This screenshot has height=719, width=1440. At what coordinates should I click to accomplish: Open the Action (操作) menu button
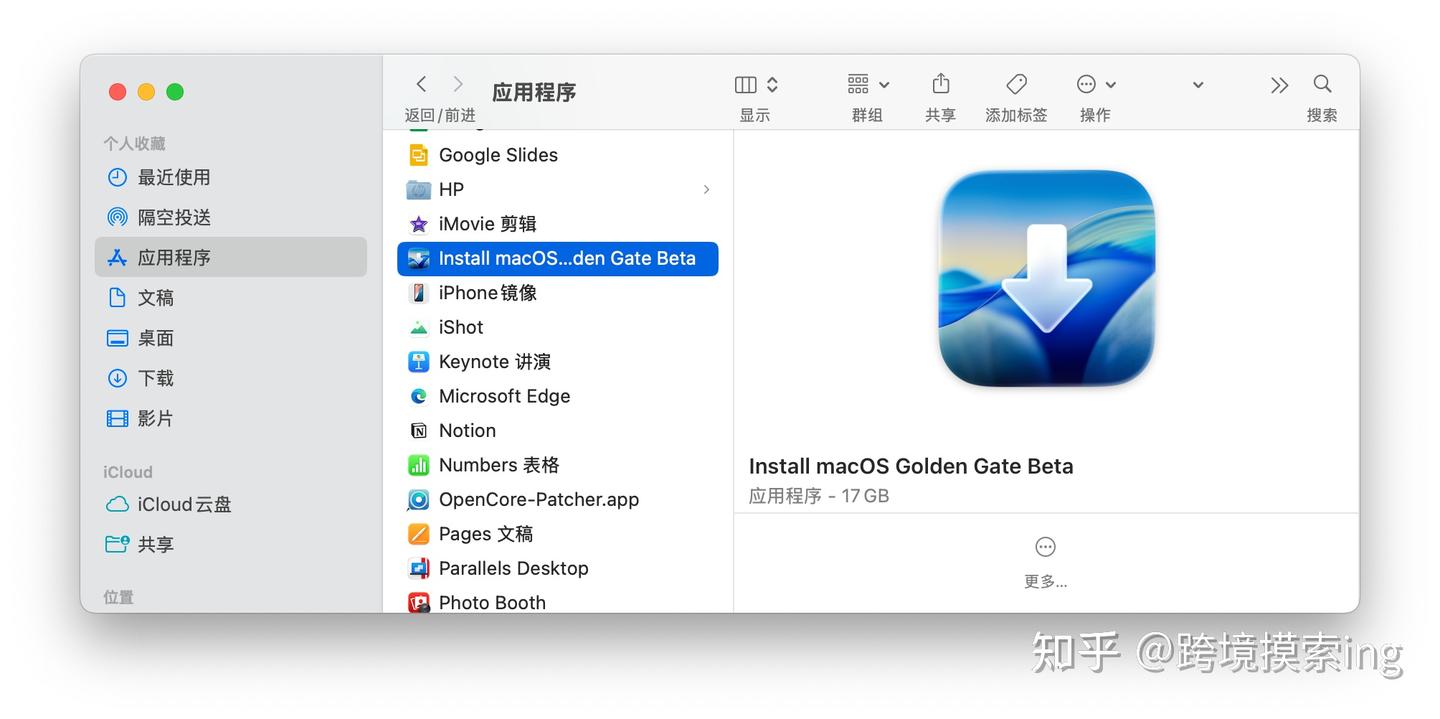(x=1096, y=85)
